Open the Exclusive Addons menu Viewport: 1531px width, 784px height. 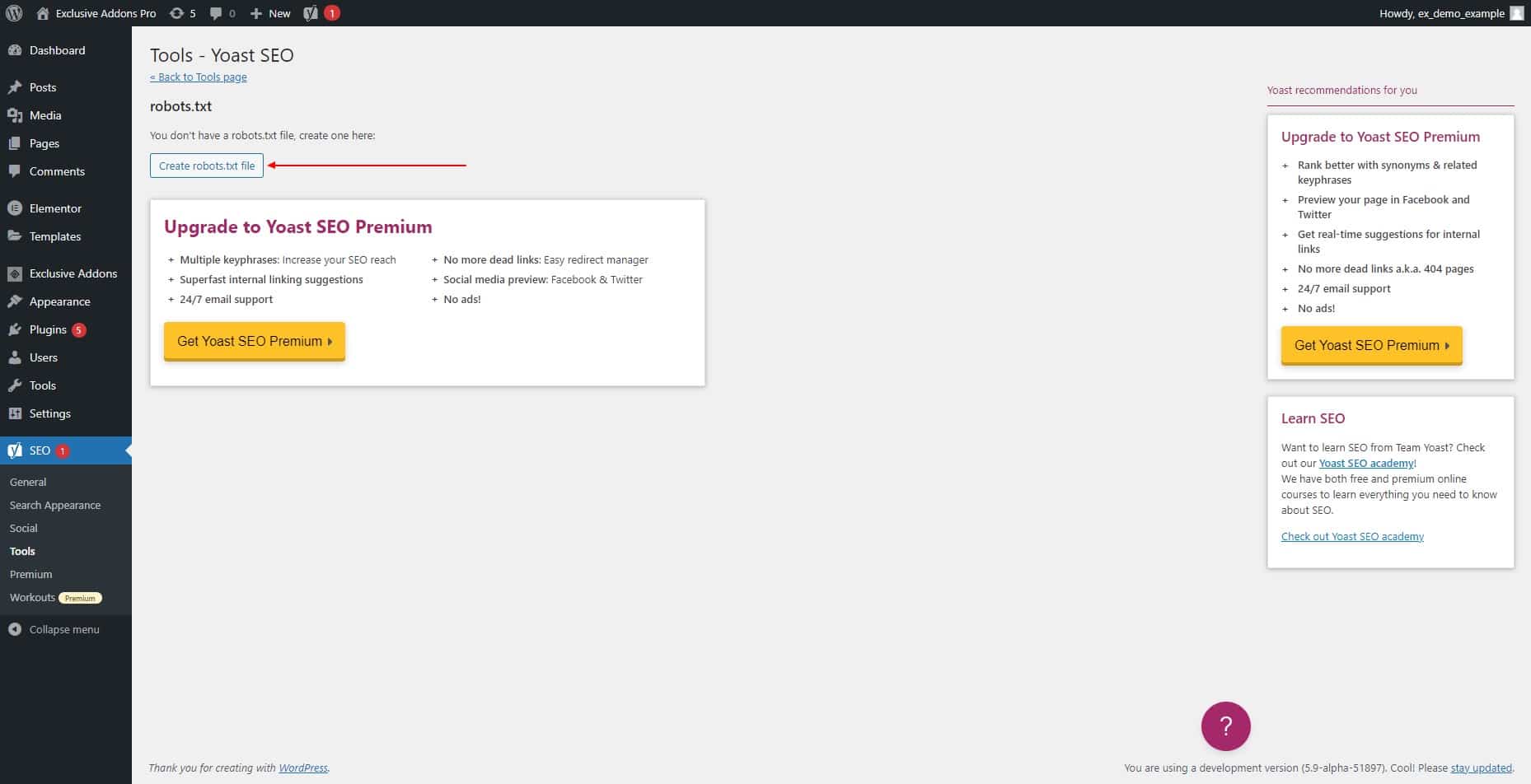click(66, 273)
